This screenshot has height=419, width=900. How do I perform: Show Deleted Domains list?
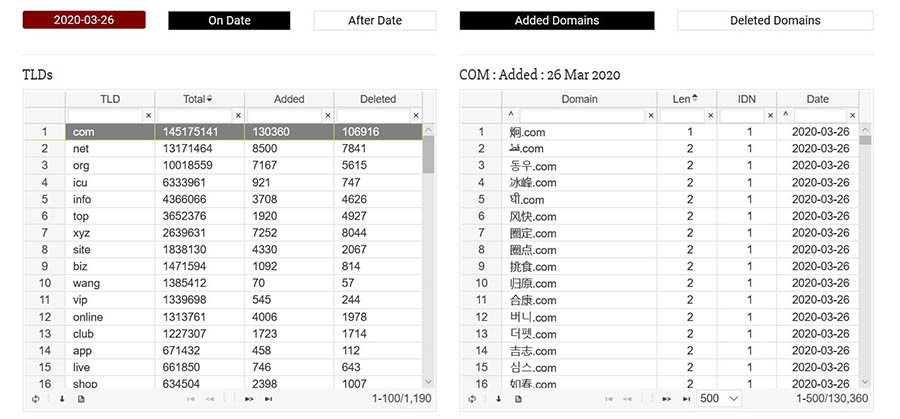coord(775,20)
